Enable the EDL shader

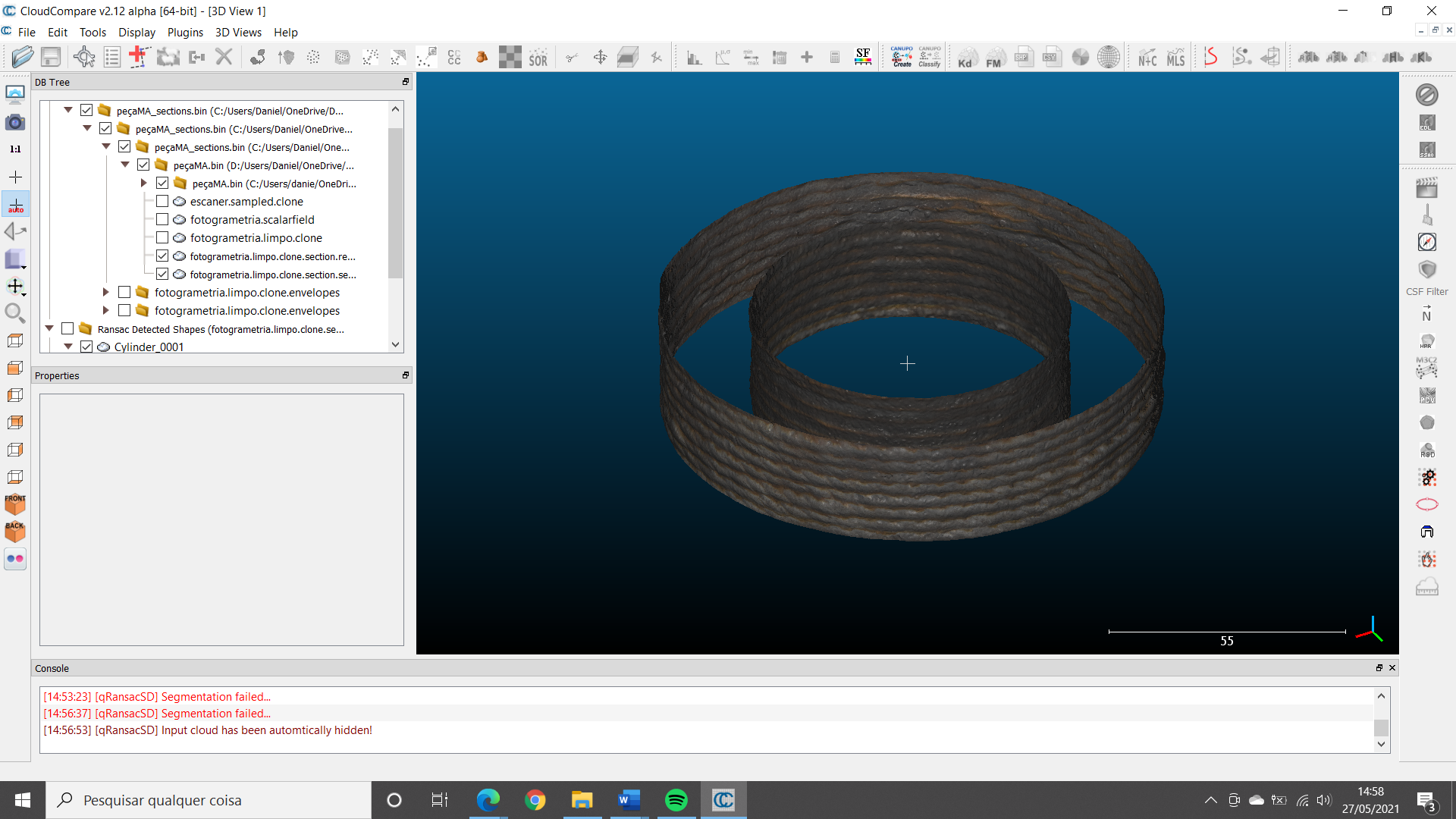(1427, 121)
